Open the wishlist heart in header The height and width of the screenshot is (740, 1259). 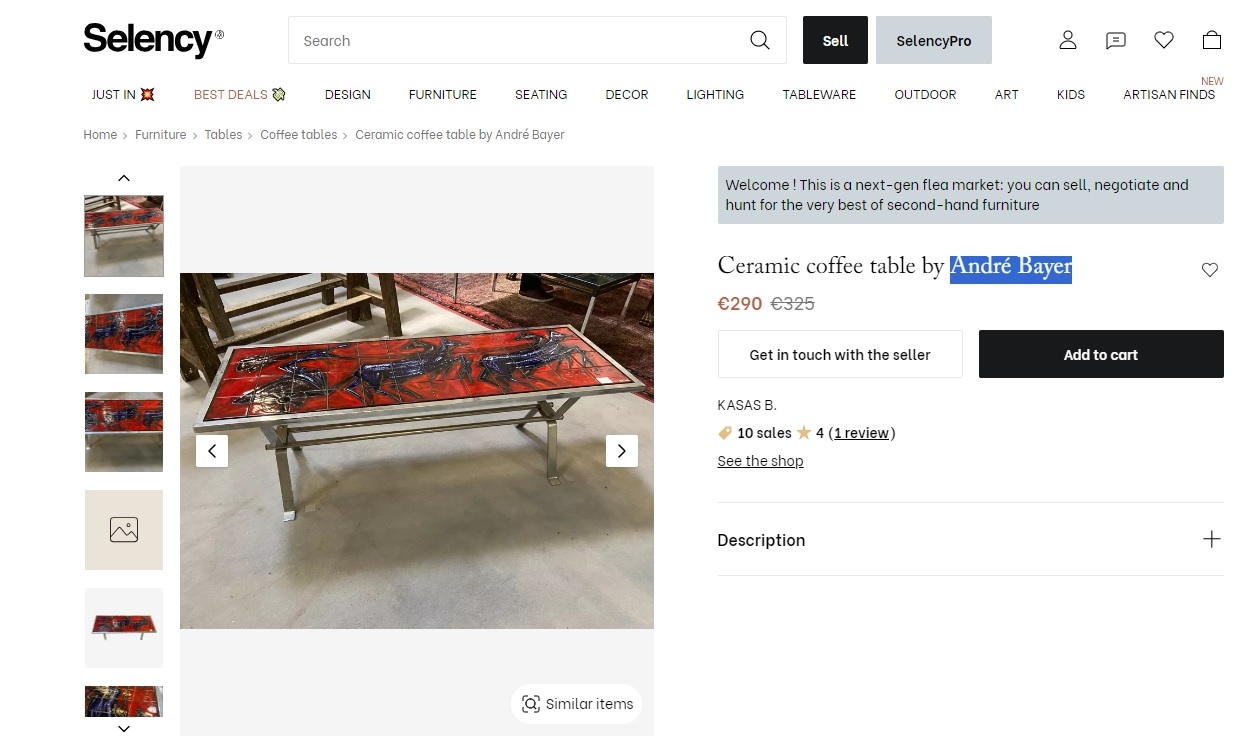point(1164,40)
